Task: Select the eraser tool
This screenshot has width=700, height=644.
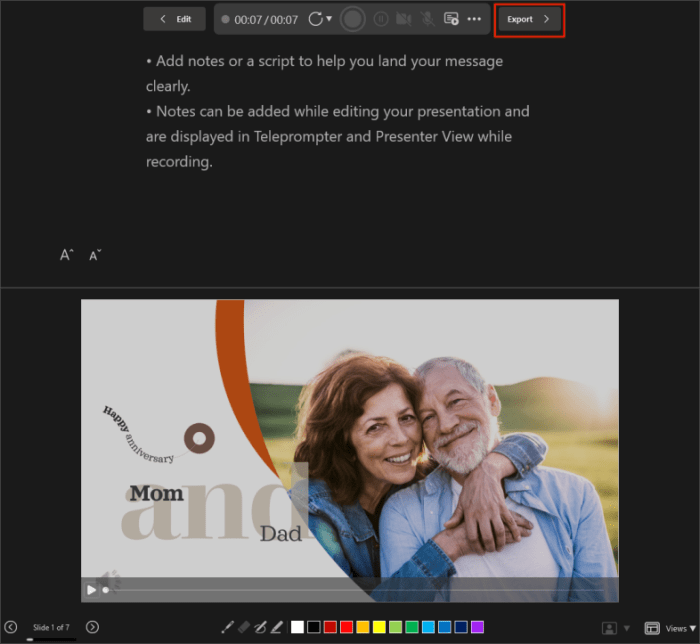Action: (243, 627)
